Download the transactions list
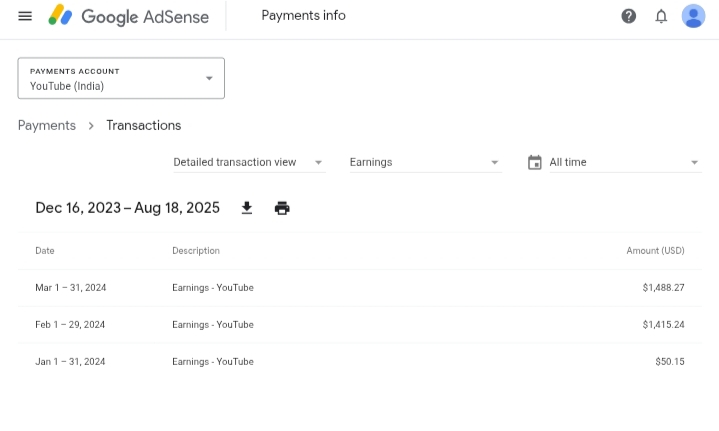 [x=247, y=208]
